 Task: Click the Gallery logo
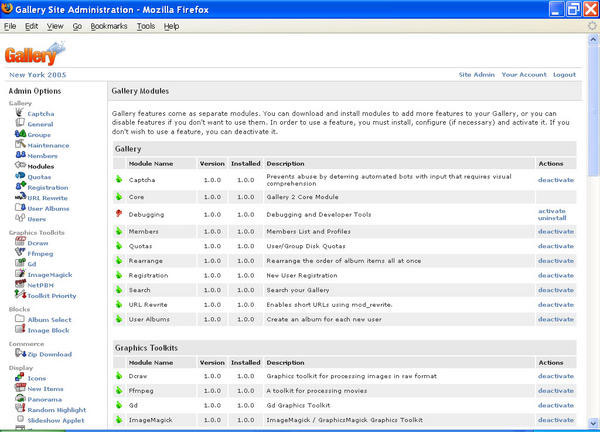(35, 54)
